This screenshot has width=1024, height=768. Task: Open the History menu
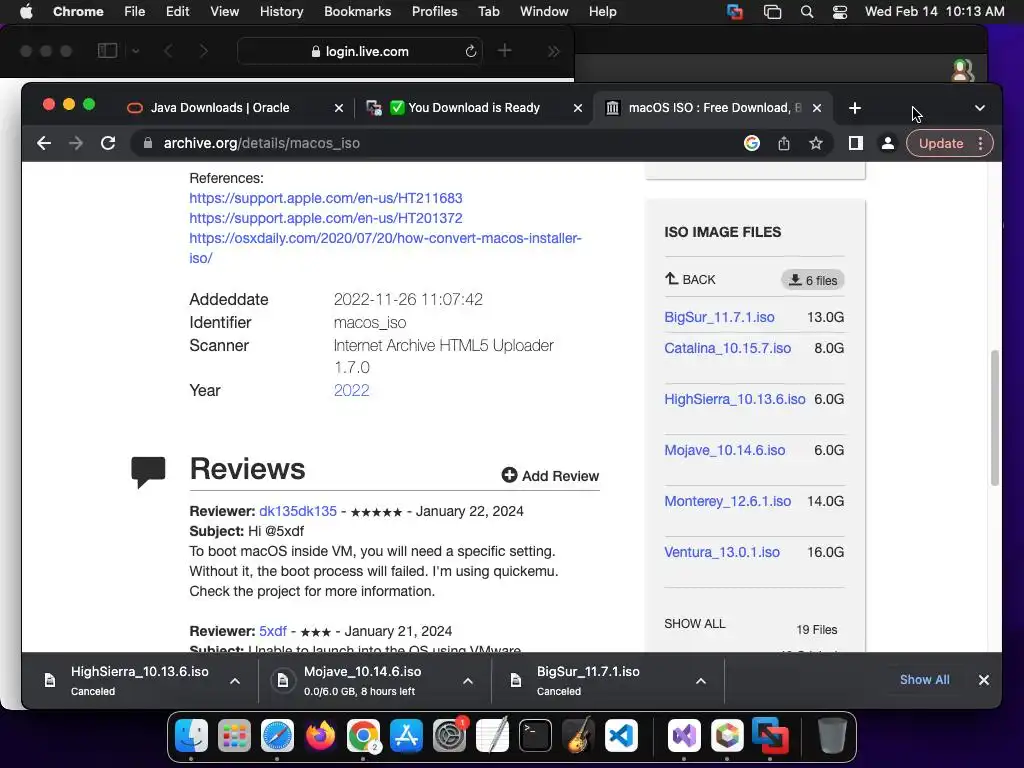point(281,12)
